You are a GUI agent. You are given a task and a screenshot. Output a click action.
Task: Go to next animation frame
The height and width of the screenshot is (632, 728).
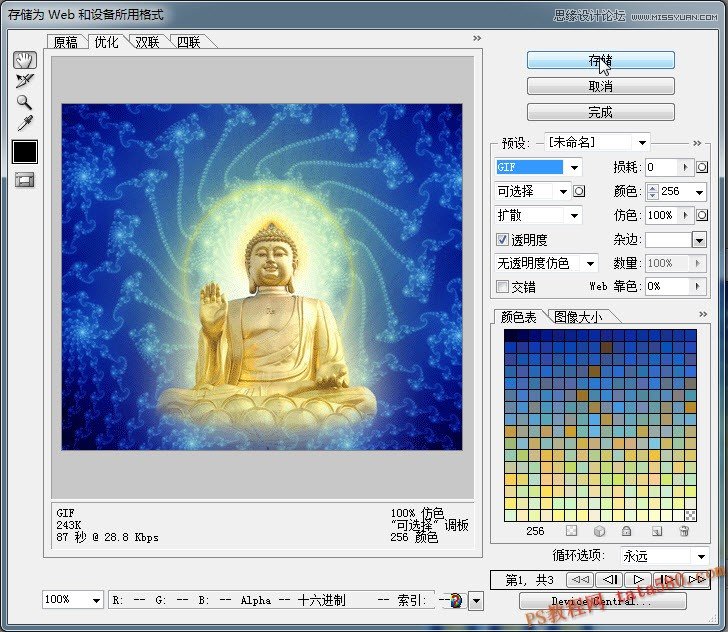tap(668, 580)
